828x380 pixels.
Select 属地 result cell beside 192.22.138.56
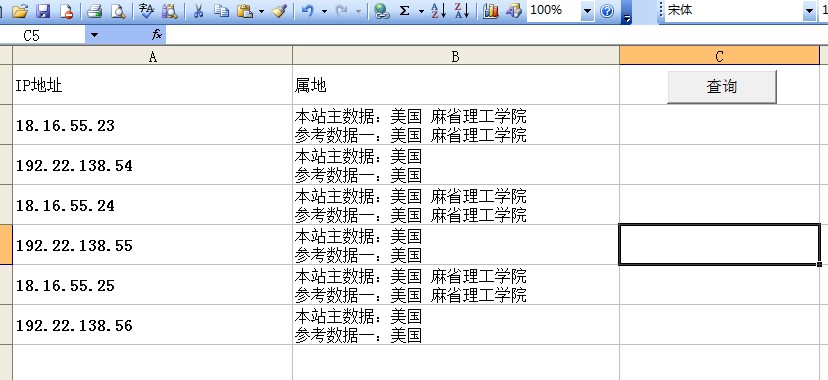[x=456, y=325]
